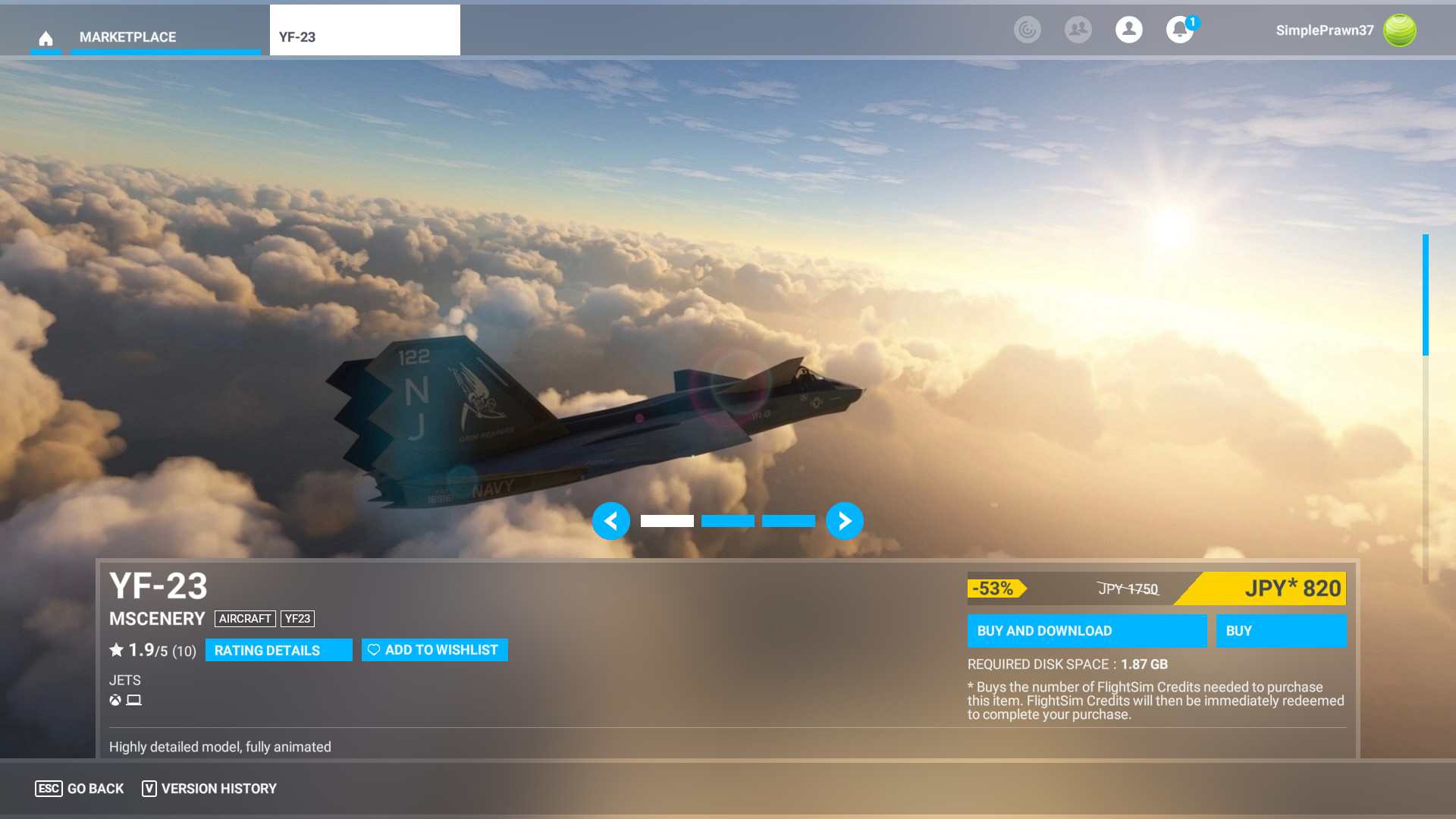Click the green profile avatar
The image size is (1456, 819).
click(x=1400, y=30)
